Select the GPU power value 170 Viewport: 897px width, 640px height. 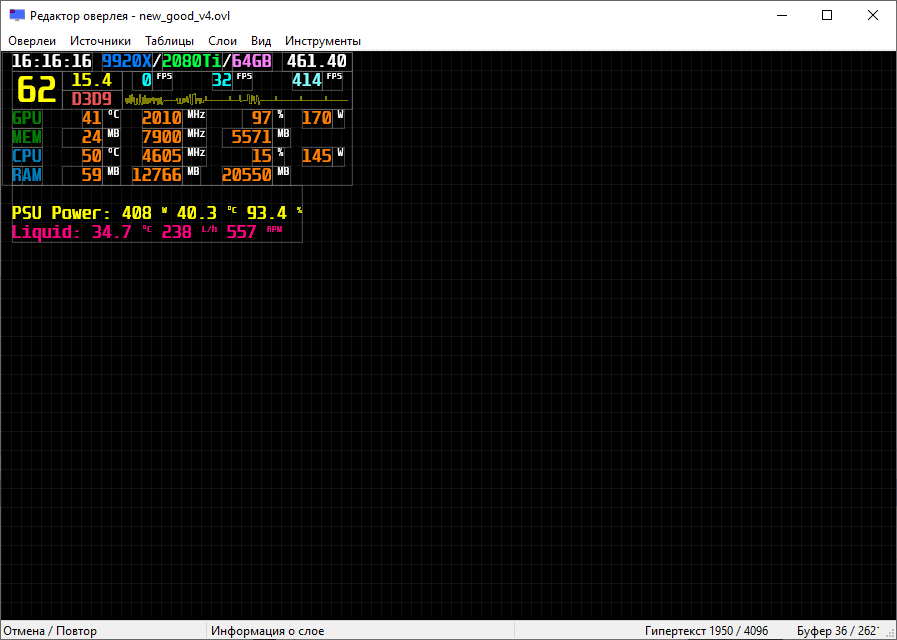click(317, 118)
